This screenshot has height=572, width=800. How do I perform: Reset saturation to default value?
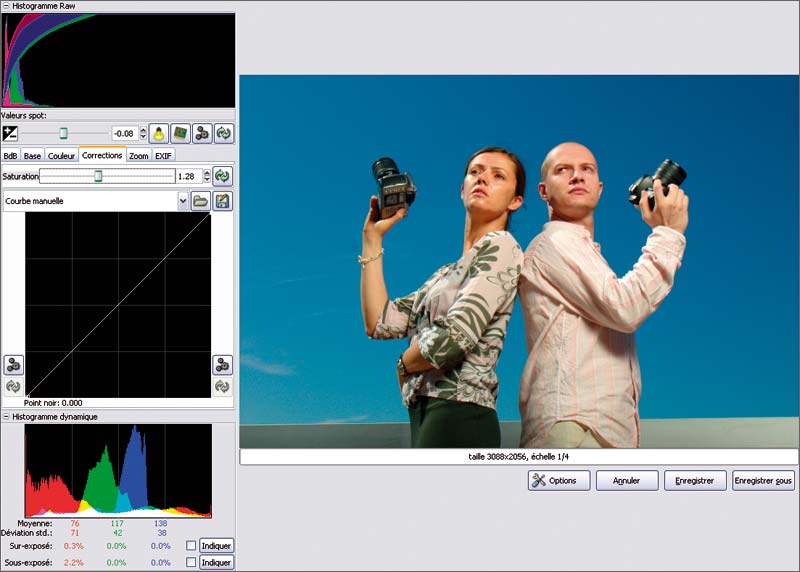(222, 176)
